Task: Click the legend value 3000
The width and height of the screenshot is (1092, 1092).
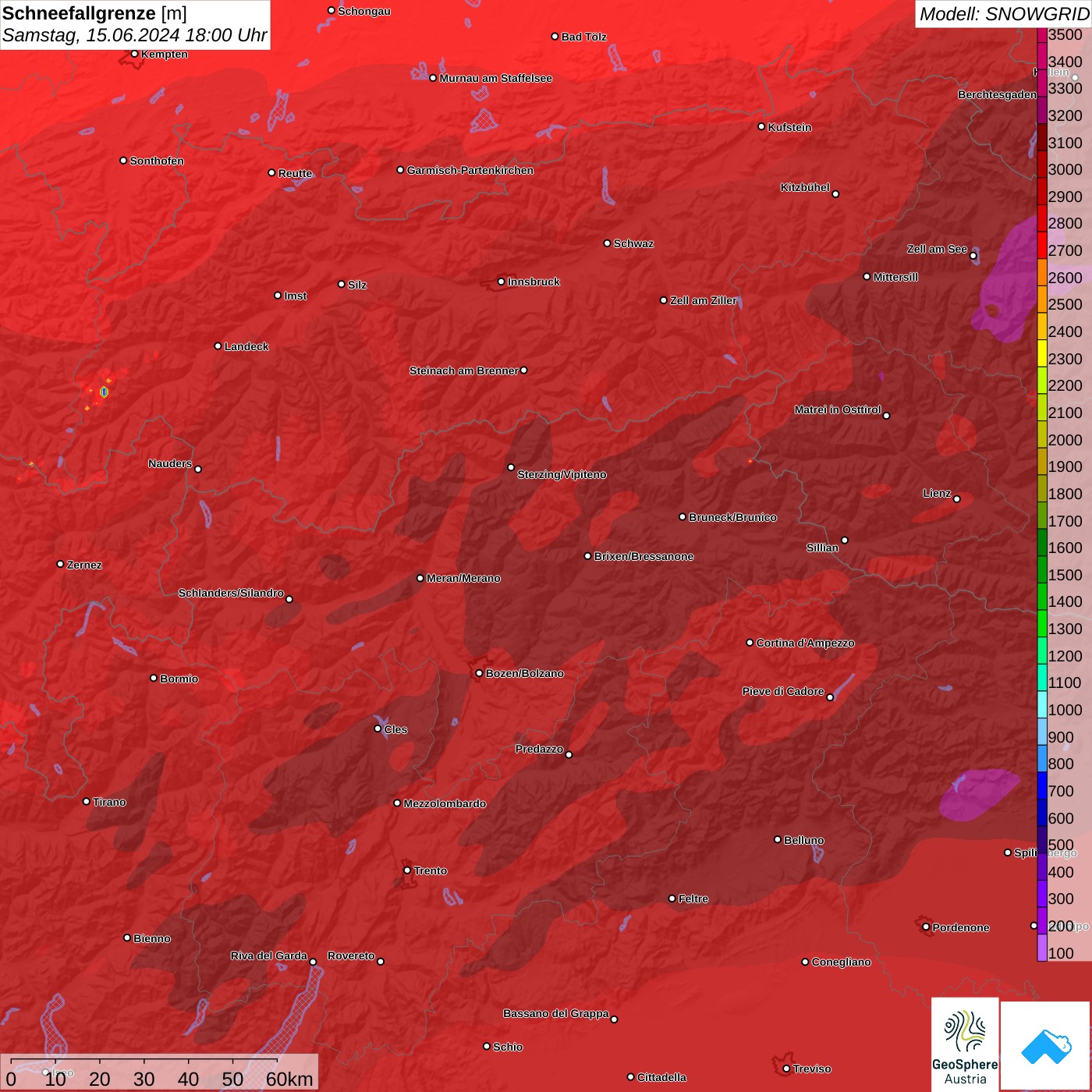Action: pyautogui.click(x=1065, y=169)
